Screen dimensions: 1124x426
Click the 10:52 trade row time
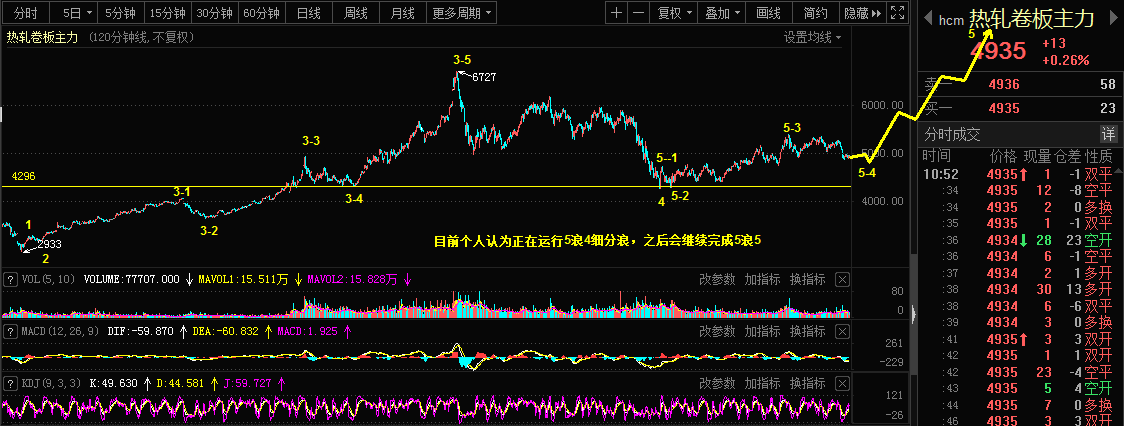(x=940, y=174)
